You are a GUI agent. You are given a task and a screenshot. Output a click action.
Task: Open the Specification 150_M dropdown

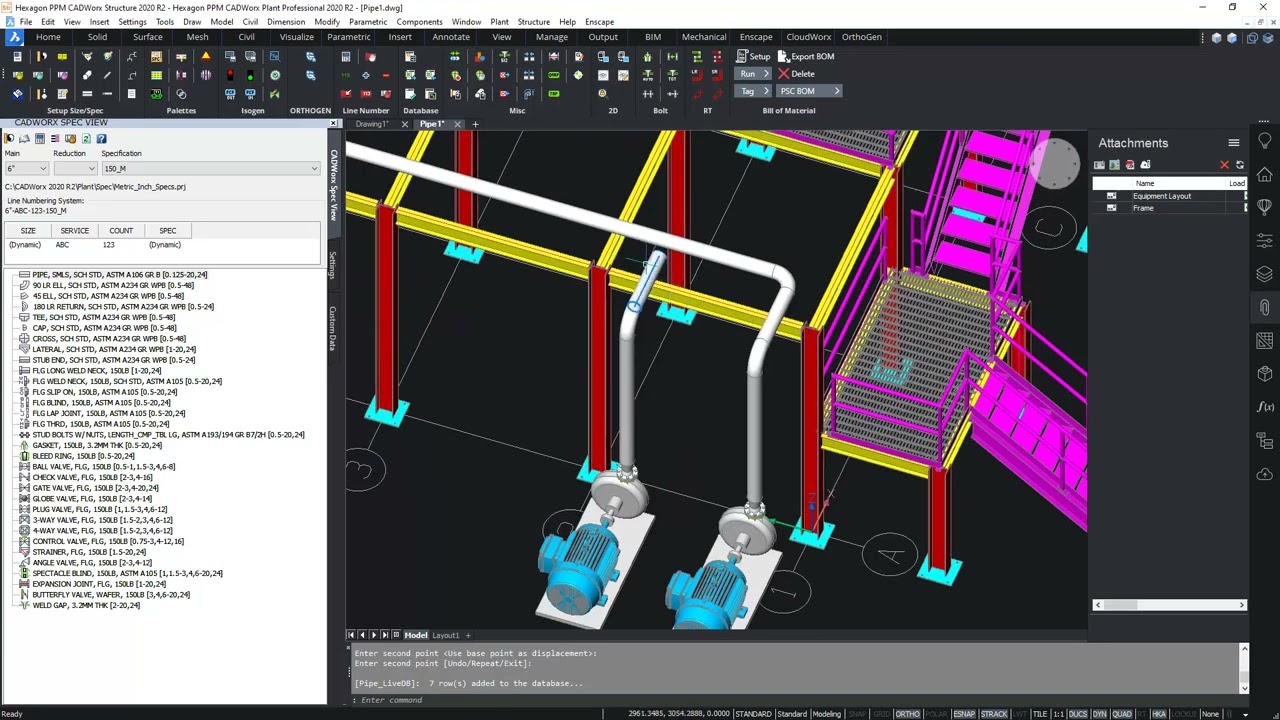pos(210,168)
